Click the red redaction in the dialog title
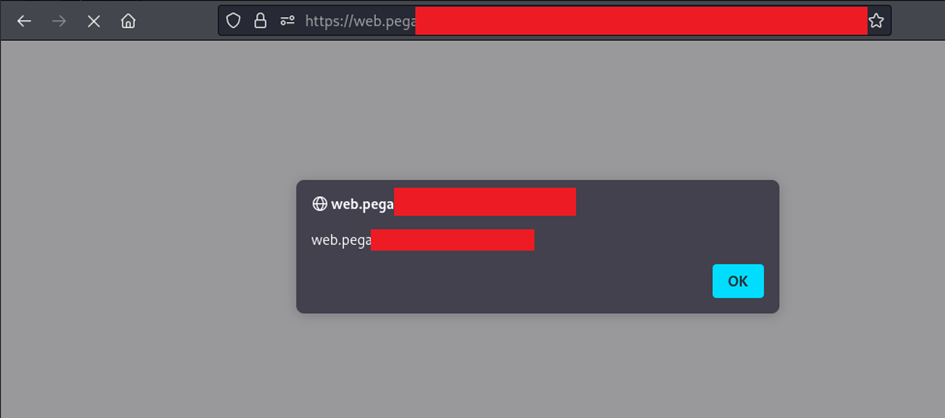Image resolution: width=945 pixels, height=418 pixels. click(485, 201)
